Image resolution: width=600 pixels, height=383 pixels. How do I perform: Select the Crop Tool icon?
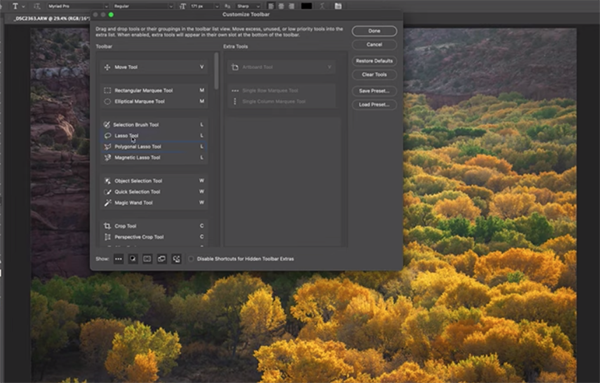tap(107, 226)
